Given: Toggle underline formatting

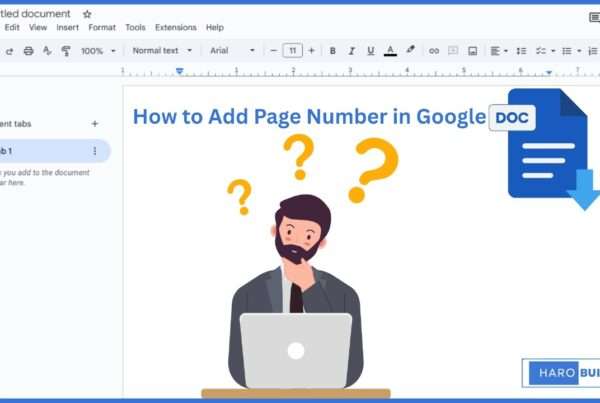Looking at the screenshot, I should (370, 51).
